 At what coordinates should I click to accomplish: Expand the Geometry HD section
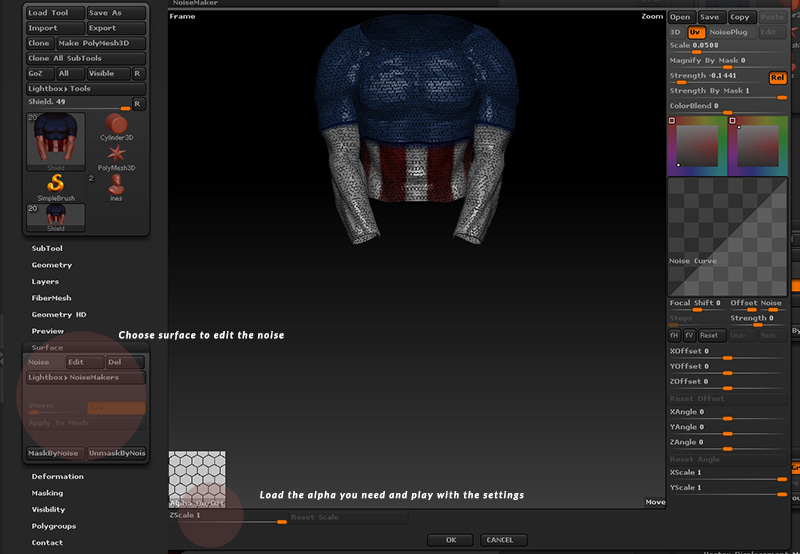[59, 315]
